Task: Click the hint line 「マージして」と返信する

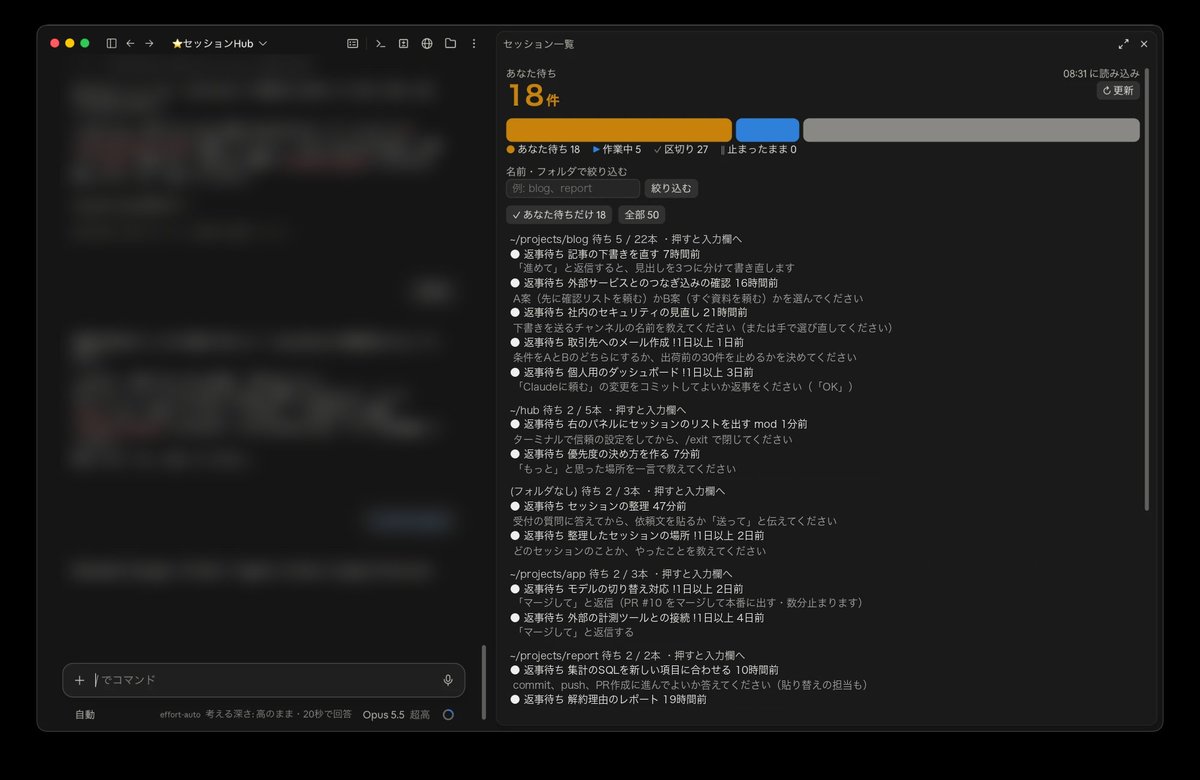Action: [576, 633]
